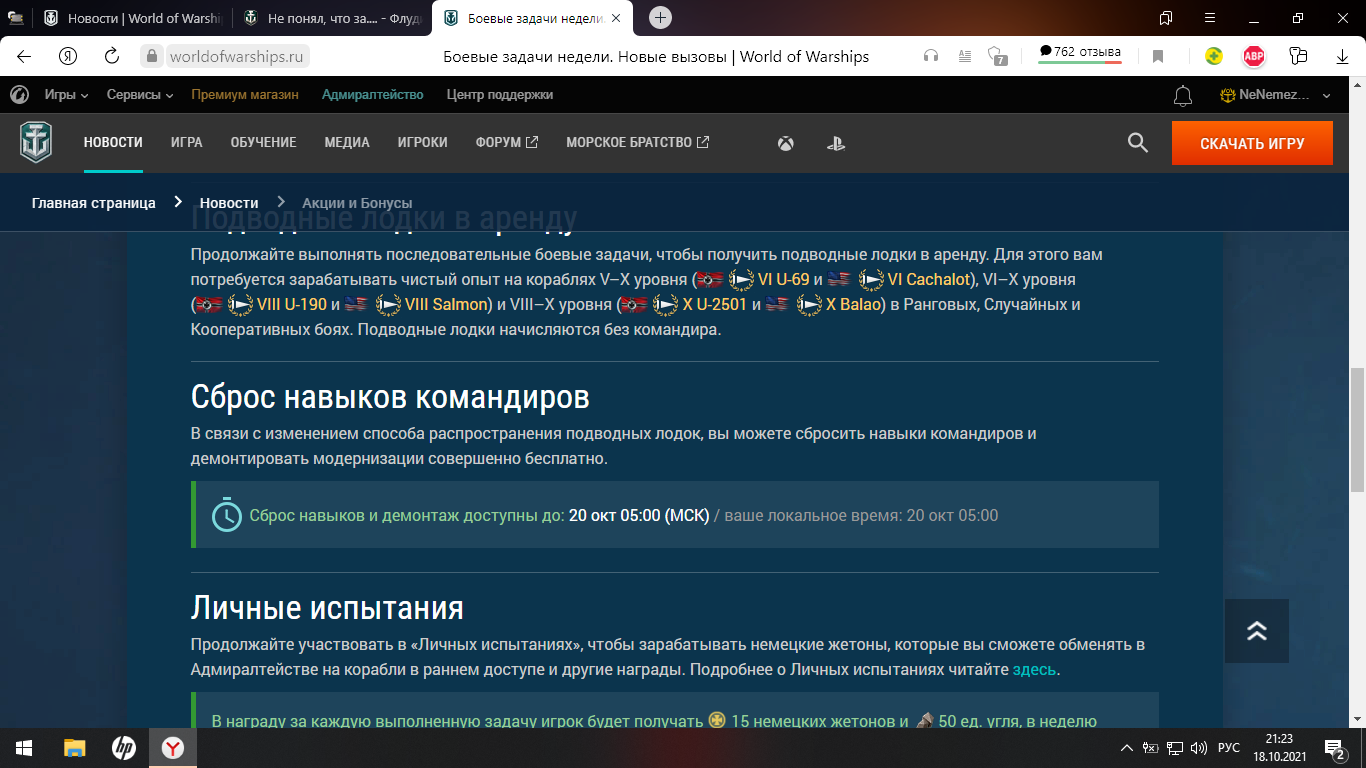Open reader mode icon in address bar
The image size is (1366, 768).
click(965, 56)
